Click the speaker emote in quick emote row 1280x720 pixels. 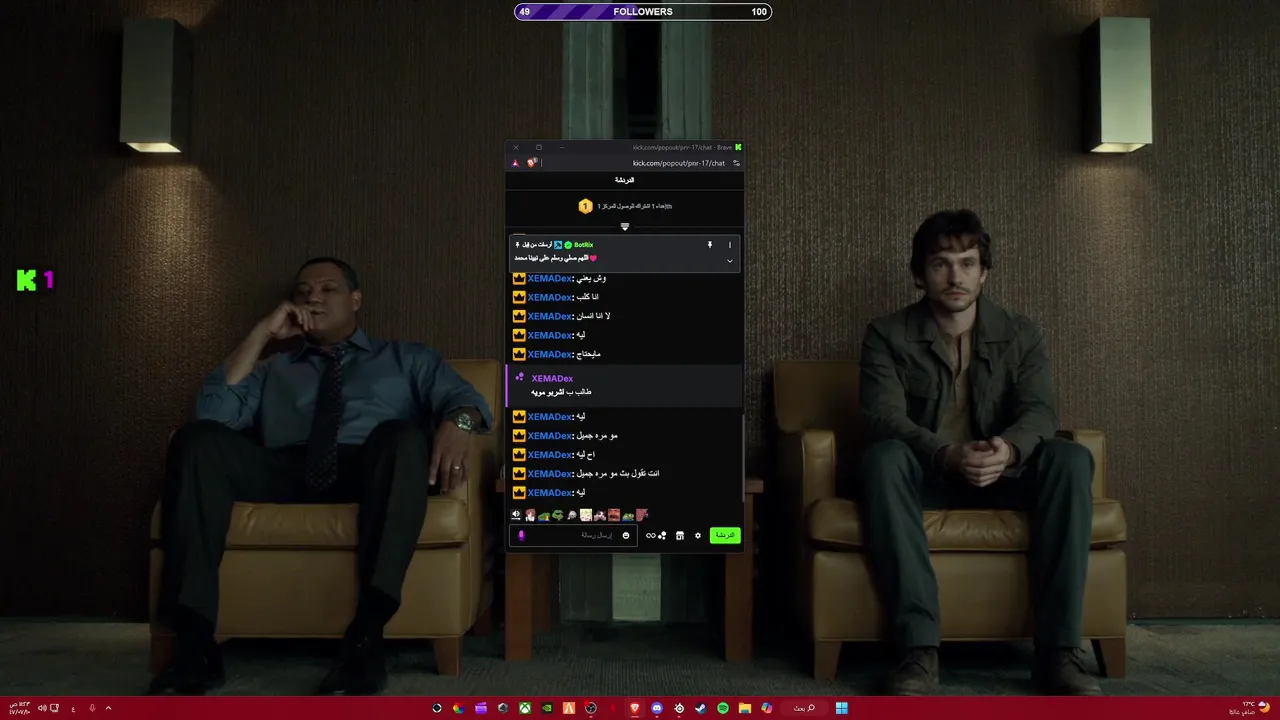(x=516, y=515)
